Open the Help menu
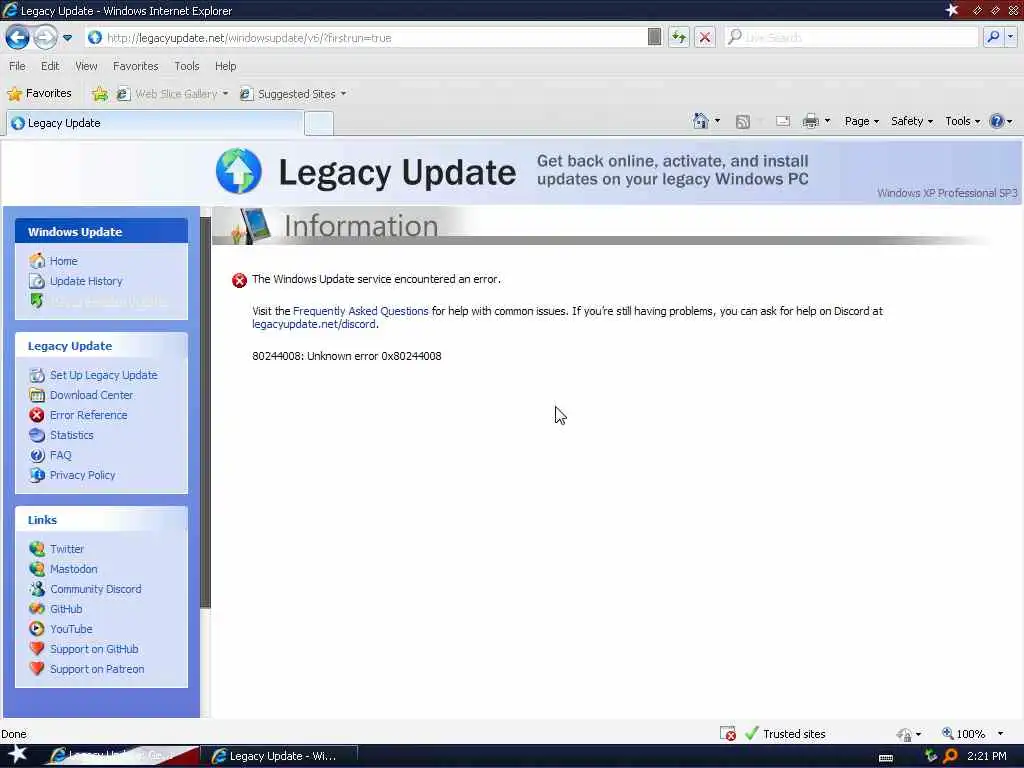Image resolution: width=1024 pixels, height=768 pixels. pyautogui.click(x=225, y=66)
